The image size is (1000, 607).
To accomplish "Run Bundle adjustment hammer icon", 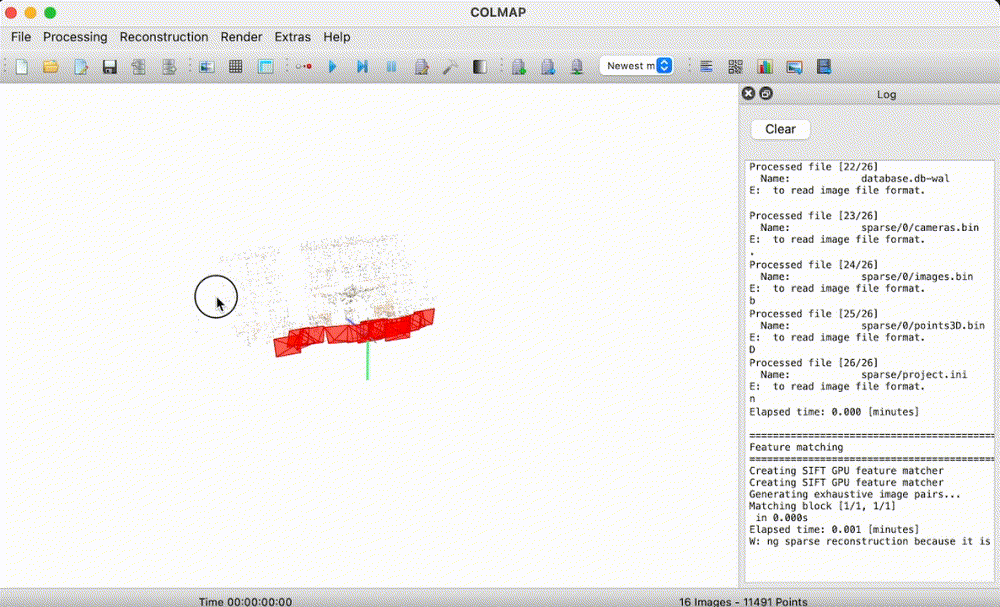I will click(x=451, y=66).
